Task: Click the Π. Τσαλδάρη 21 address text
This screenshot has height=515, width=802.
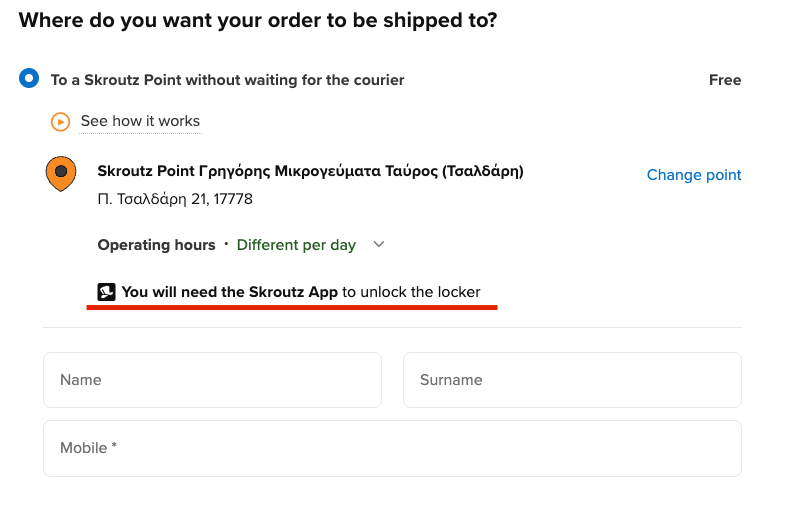Action: click(175, 199)
